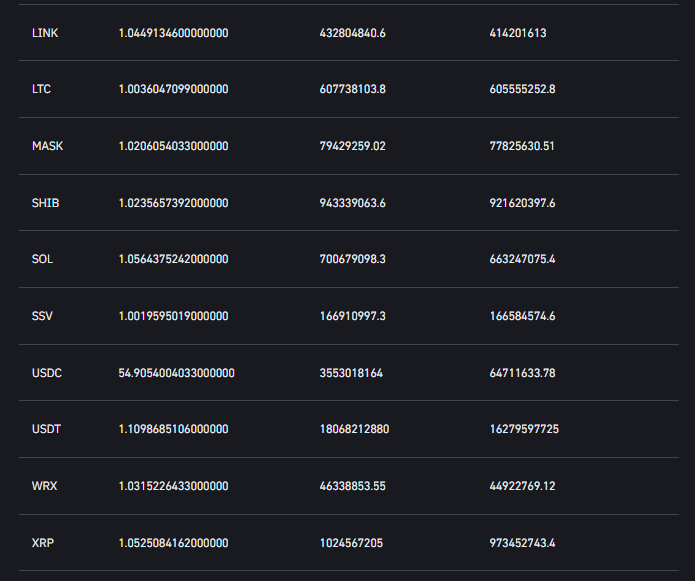Image resolution: width=695 pixels, height=581 pixels.
Task: Select SHIB value 943339063.6
Action: [352, 203]
